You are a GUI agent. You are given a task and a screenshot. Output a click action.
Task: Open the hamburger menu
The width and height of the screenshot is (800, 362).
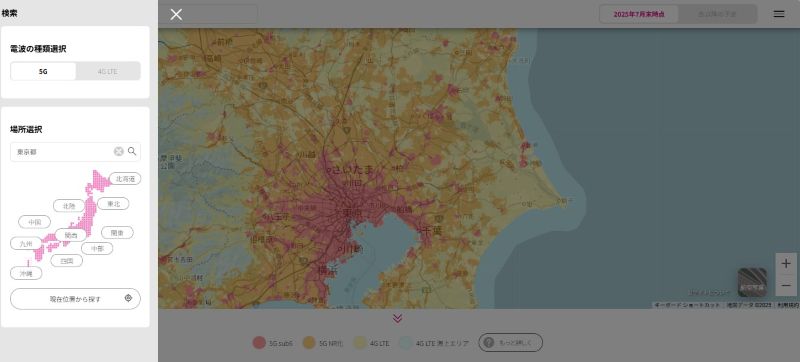779,14
